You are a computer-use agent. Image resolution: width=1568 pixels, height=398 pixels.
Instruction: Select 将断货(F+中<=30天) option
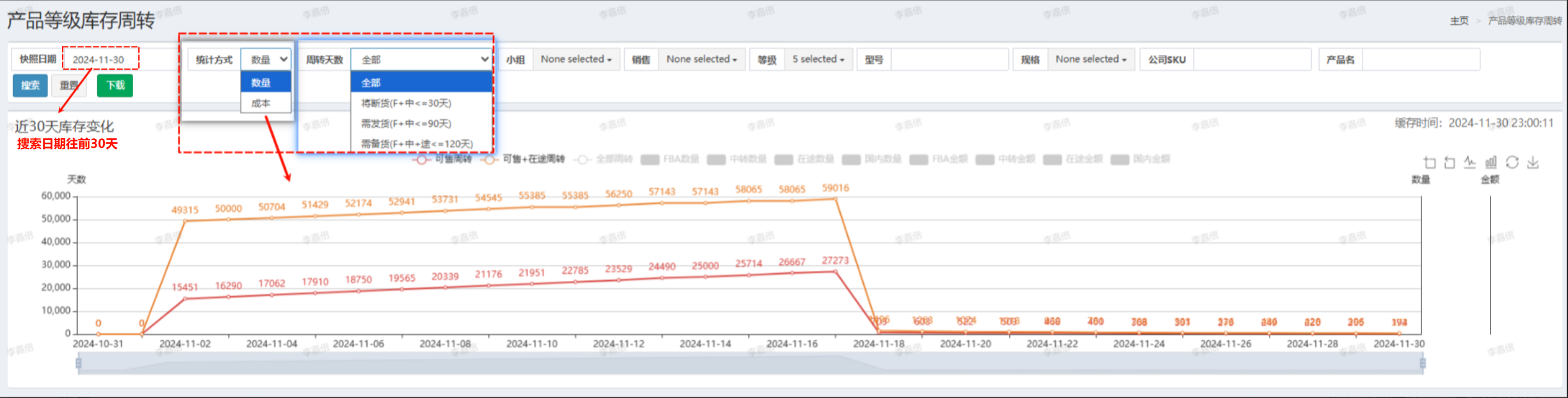click(421, 103)
